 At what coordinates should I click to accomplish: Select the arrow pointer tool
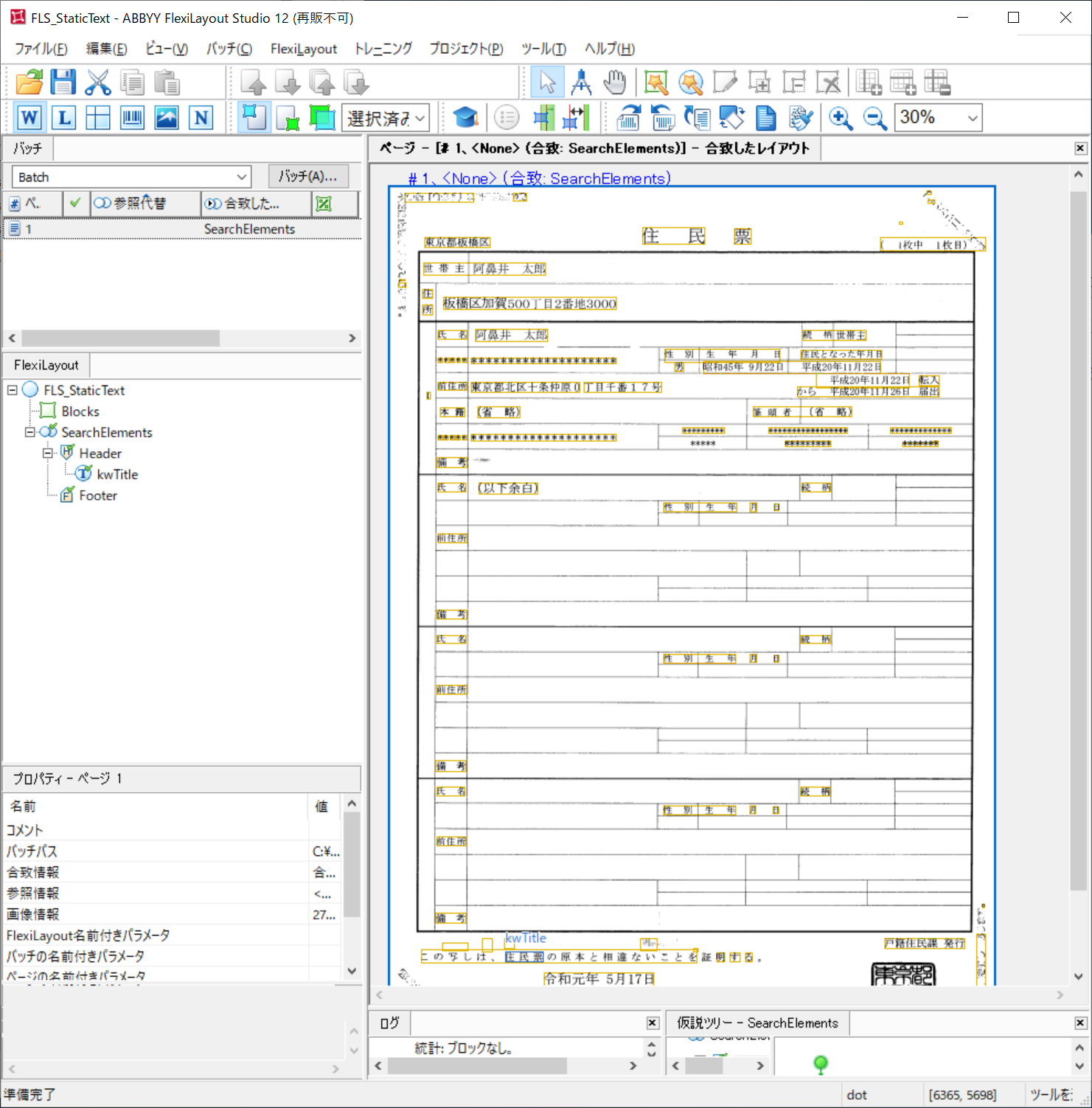(547, 82)
